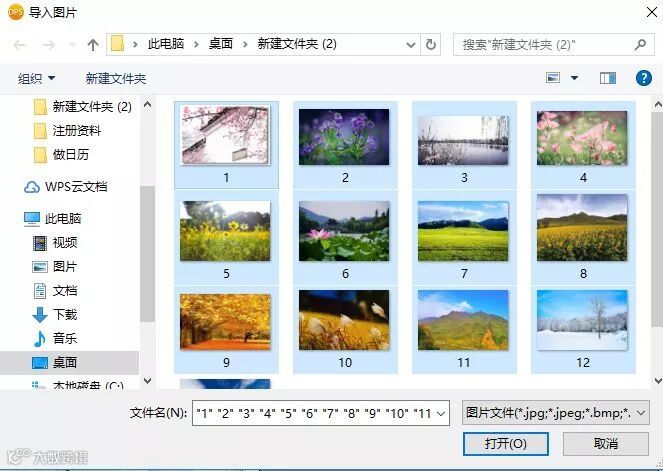Screen dimensions: 663x471
Task: Open the 组织 dropdown menu
Action: pyautogui.click(x=36, y=78)
